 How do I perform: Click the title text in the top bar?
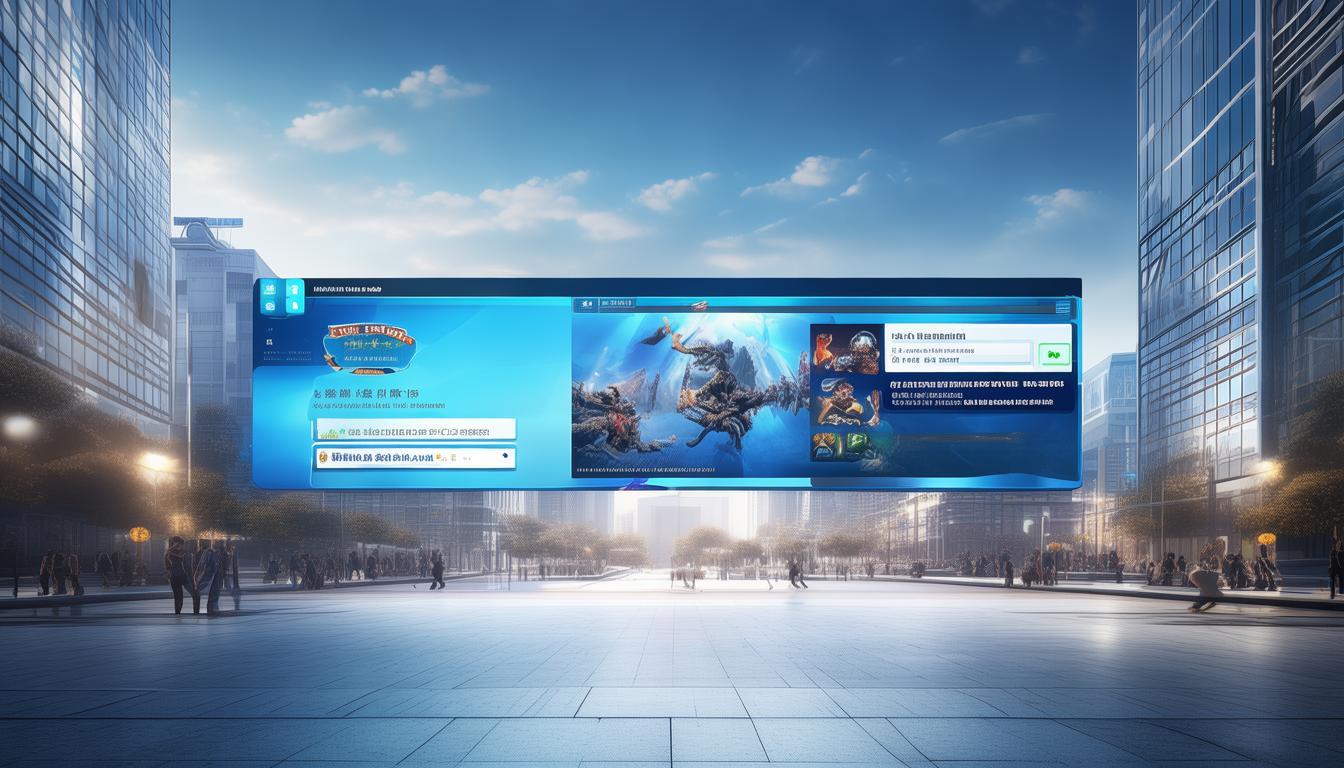[346, 289]
